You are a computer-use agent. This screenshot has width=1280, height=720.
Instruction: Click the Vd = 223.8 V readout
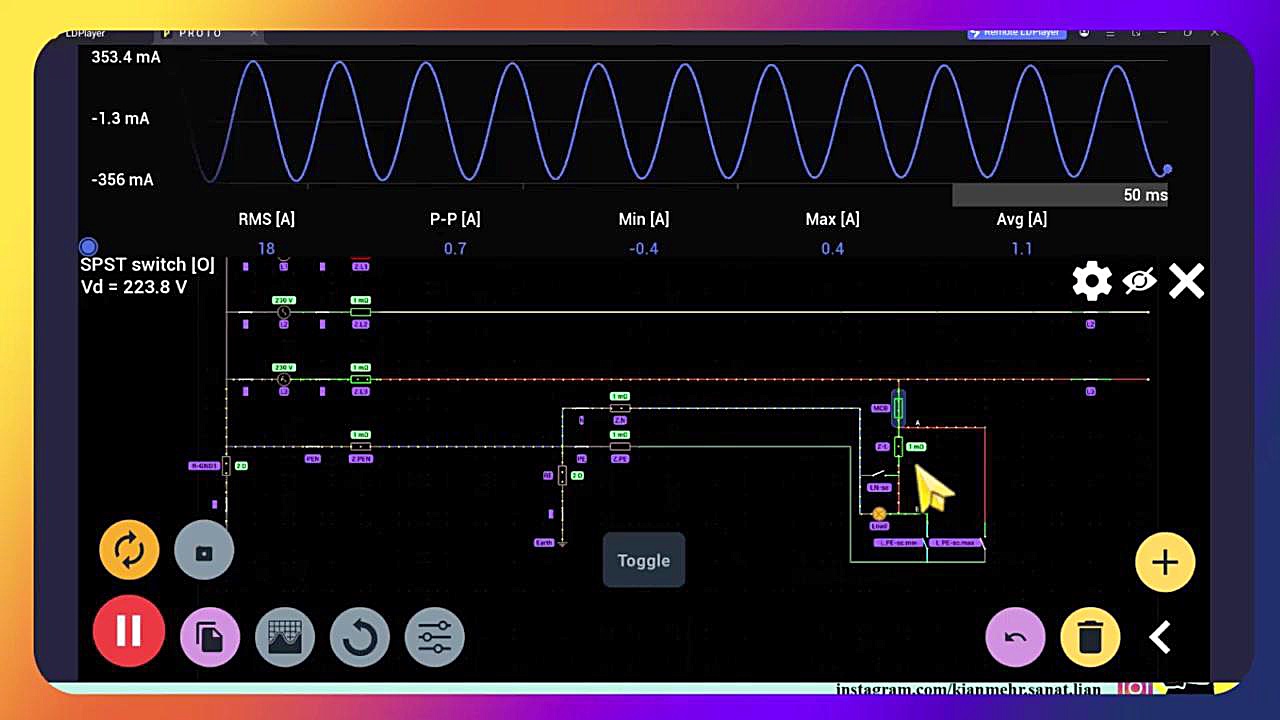(x=134, y=287)
